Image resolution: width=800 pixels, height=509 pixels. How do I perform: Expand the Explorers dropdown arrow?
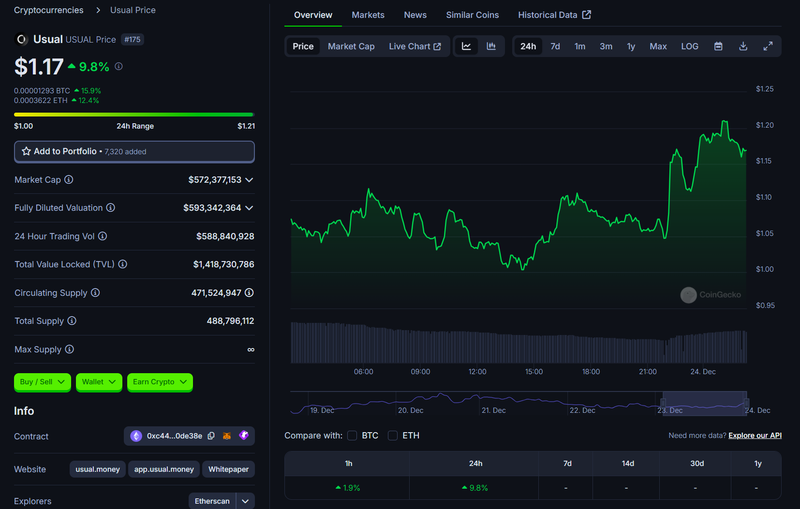(x=245, y=500)
